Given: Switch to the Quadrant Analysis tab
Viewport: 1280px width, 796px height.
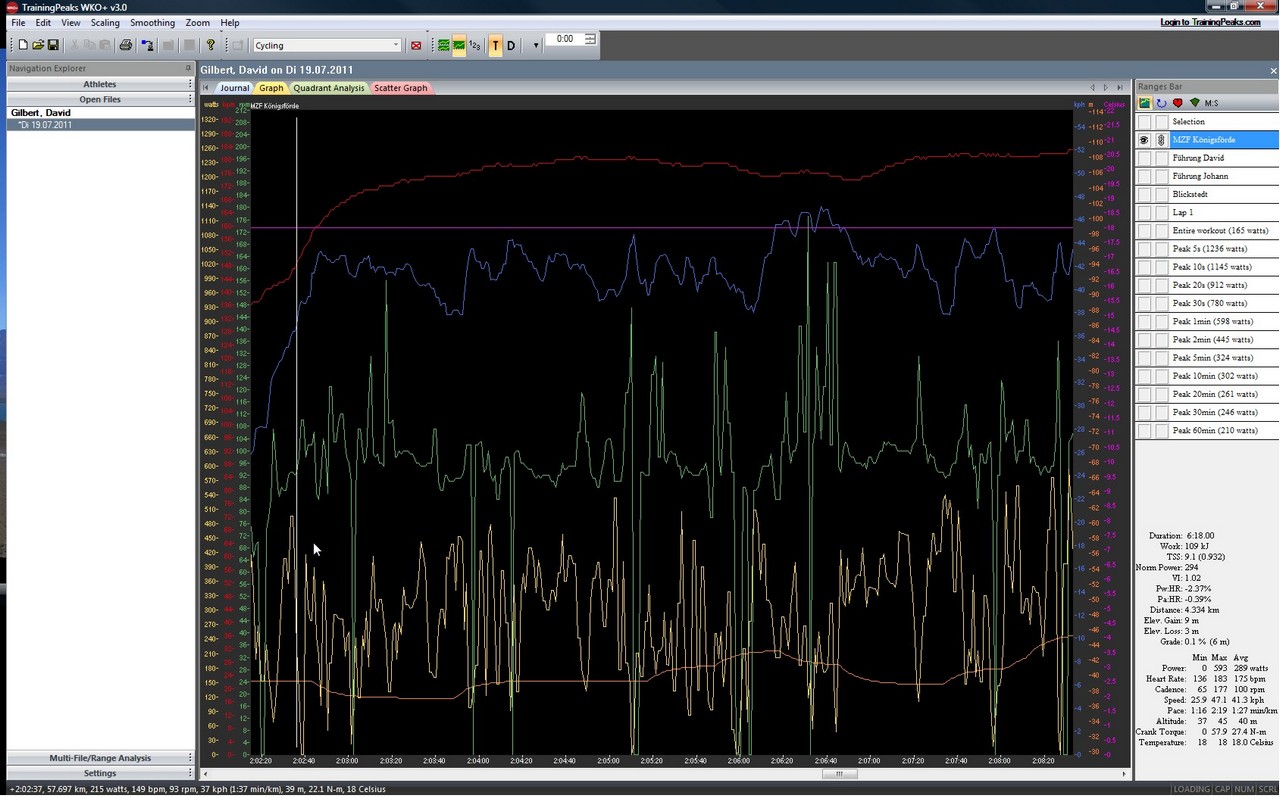Looking at the screenshot, I should [329, 88].
